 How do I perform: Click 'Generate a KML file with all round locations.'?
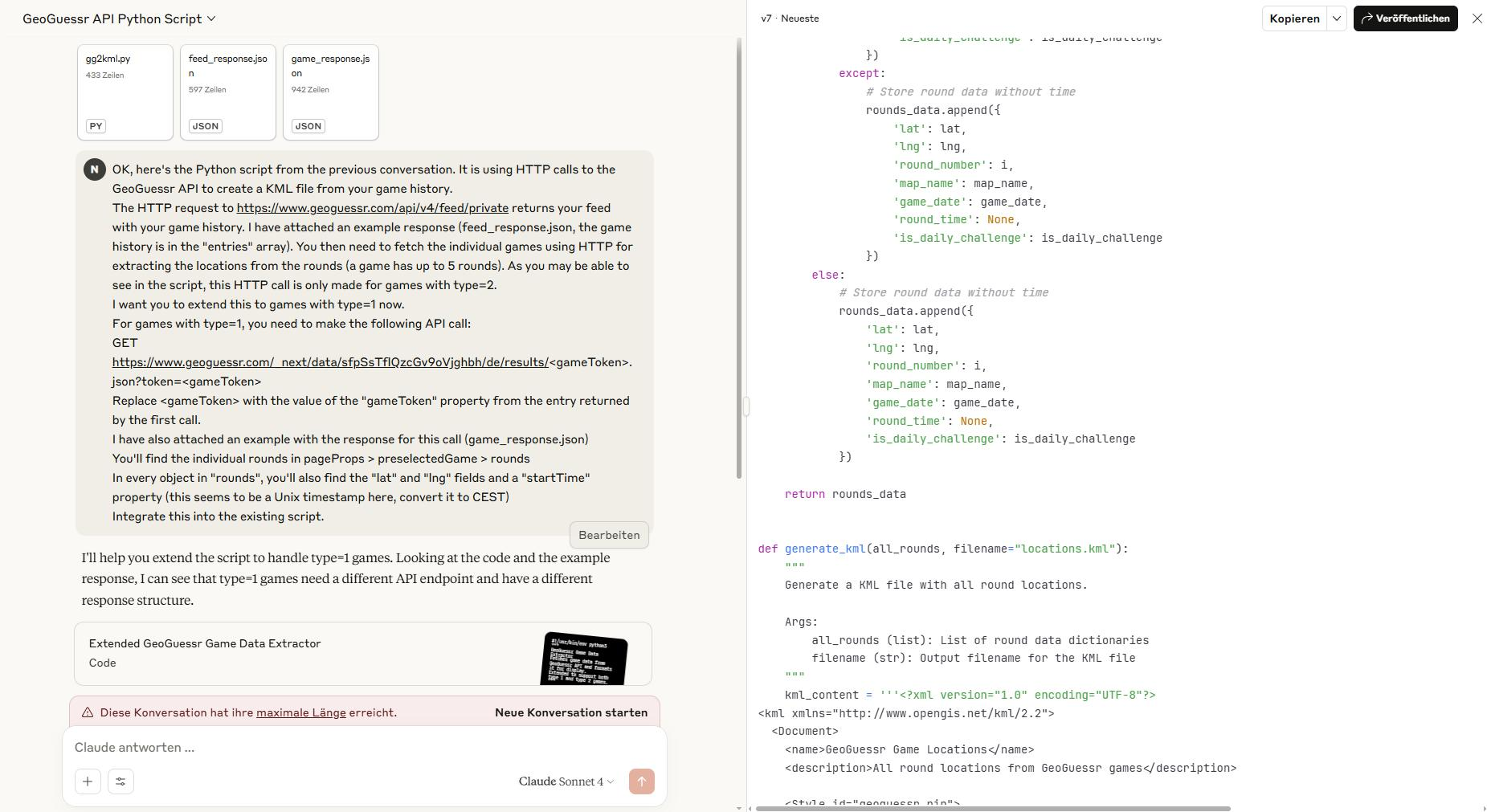936,585
